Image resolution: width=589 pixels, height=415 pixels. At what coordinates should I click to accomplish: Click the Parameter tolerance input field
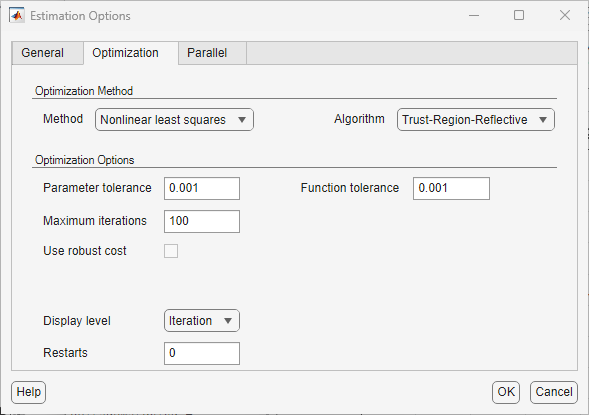pos(202,188)
